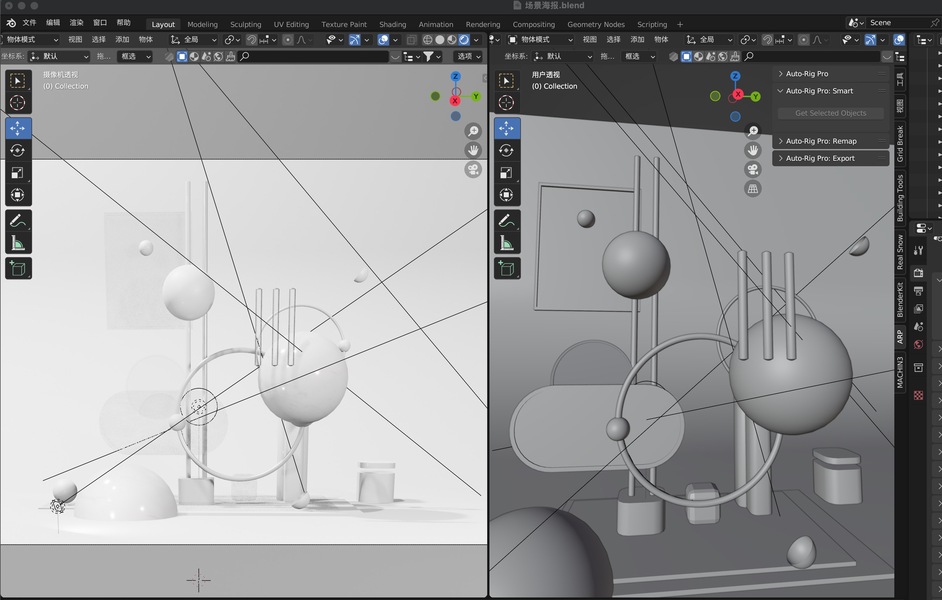
Task: Open Texture properties checker icon
Action: click(x=919, y=395)
